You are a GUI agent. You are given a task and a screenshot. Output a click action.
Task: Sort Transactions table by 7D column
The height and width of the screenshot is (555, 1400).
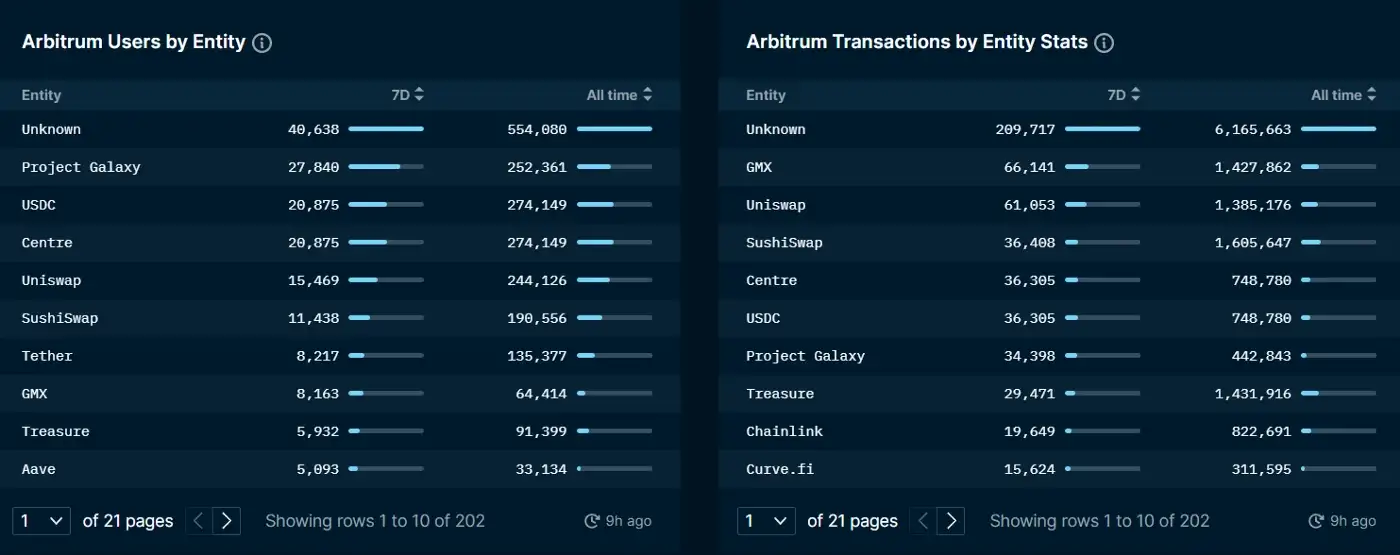pyautogui.click(x=1124, y=95)
